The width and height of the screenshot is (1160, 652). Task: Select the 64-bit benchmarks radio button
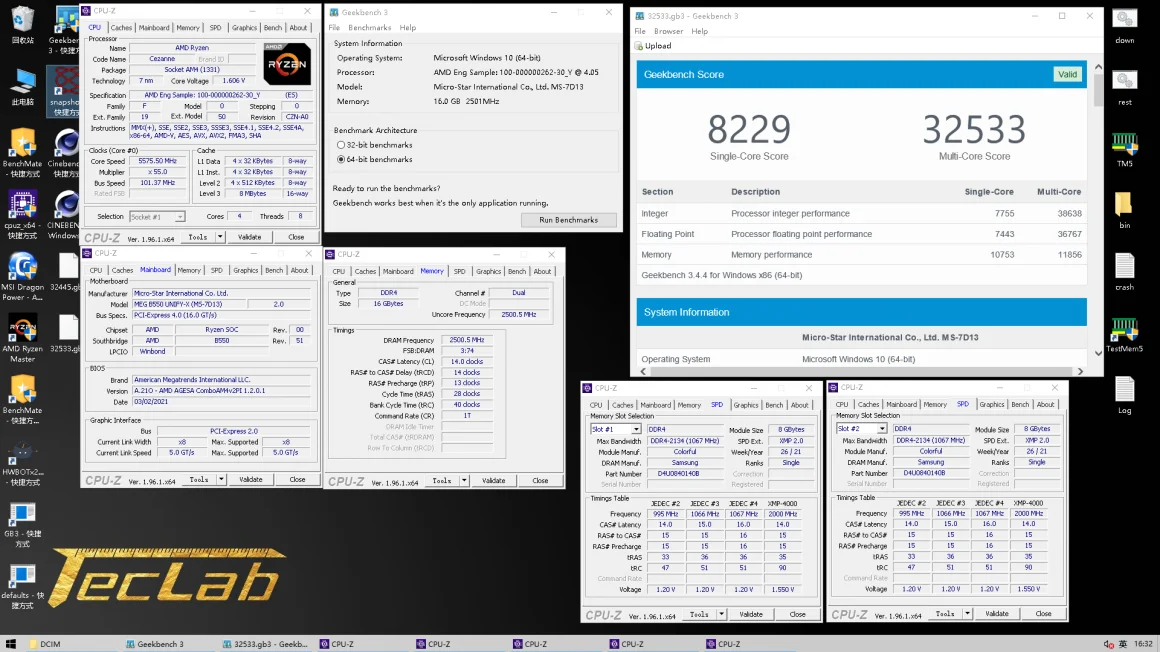pos(341,159)
